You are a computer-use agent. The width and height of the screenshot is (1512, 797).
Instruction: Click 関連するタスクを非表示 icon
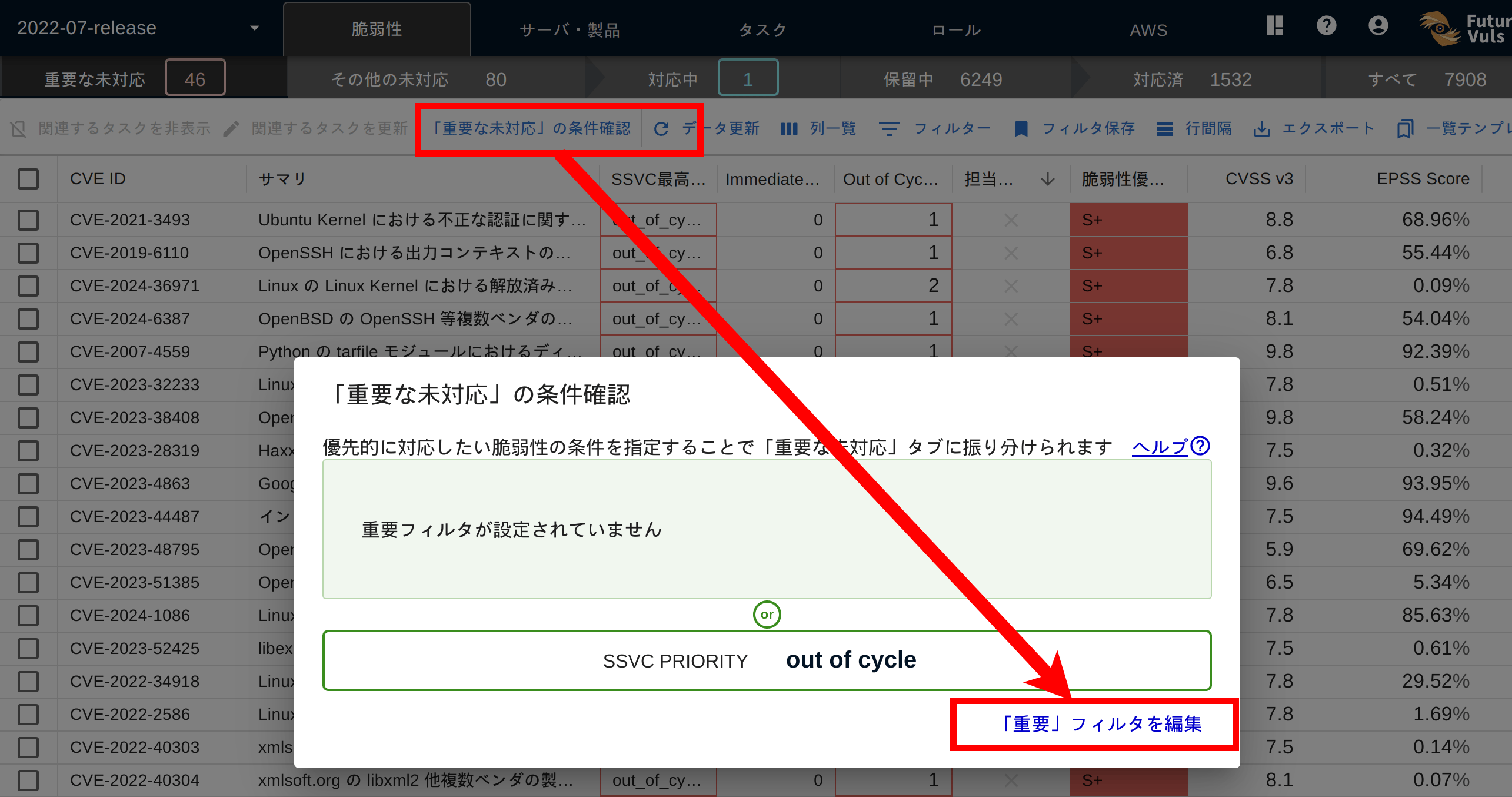click(19, 128)
